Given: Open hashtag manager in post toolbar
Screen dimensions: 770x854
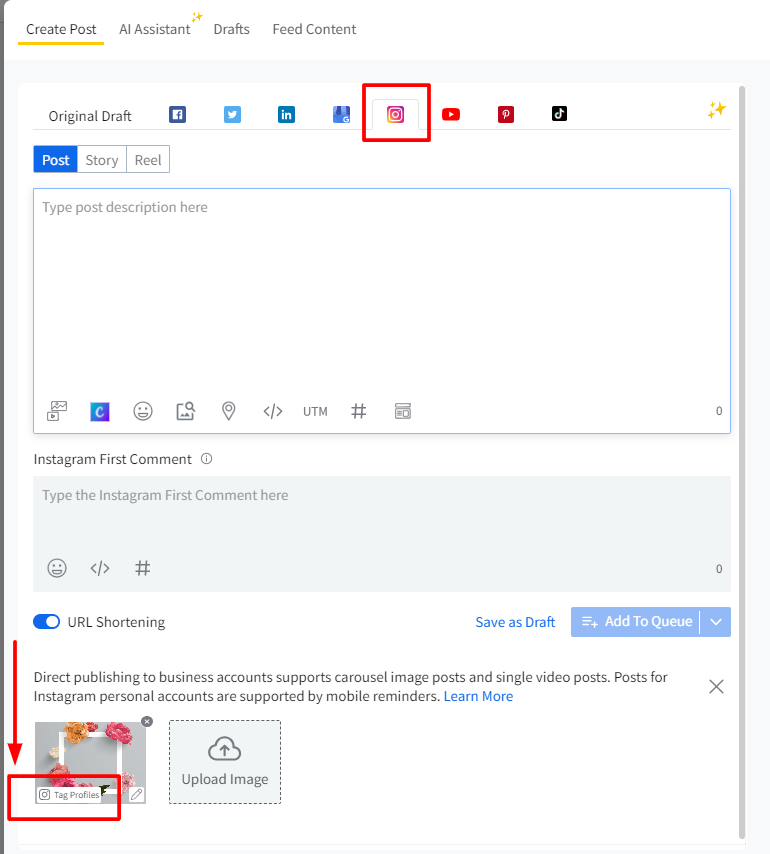Looking at the screenshot, I should click(x=359, y=411).
